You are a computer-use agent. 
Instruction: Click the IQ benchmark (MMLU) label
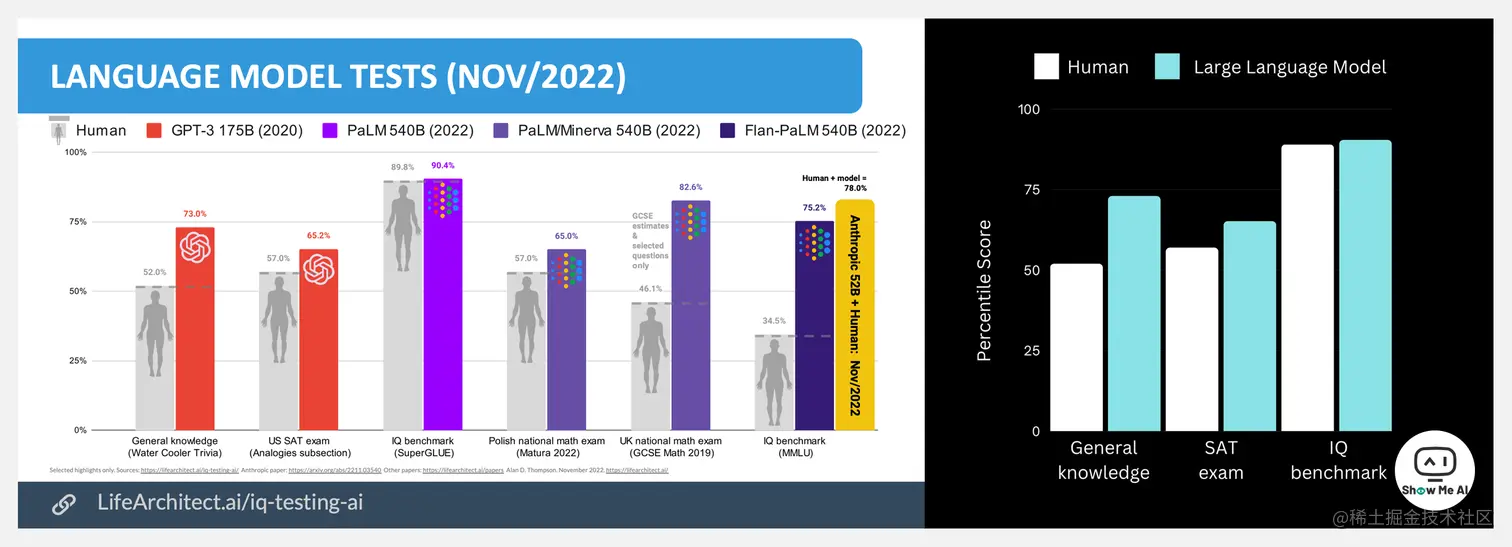(794, 446)
